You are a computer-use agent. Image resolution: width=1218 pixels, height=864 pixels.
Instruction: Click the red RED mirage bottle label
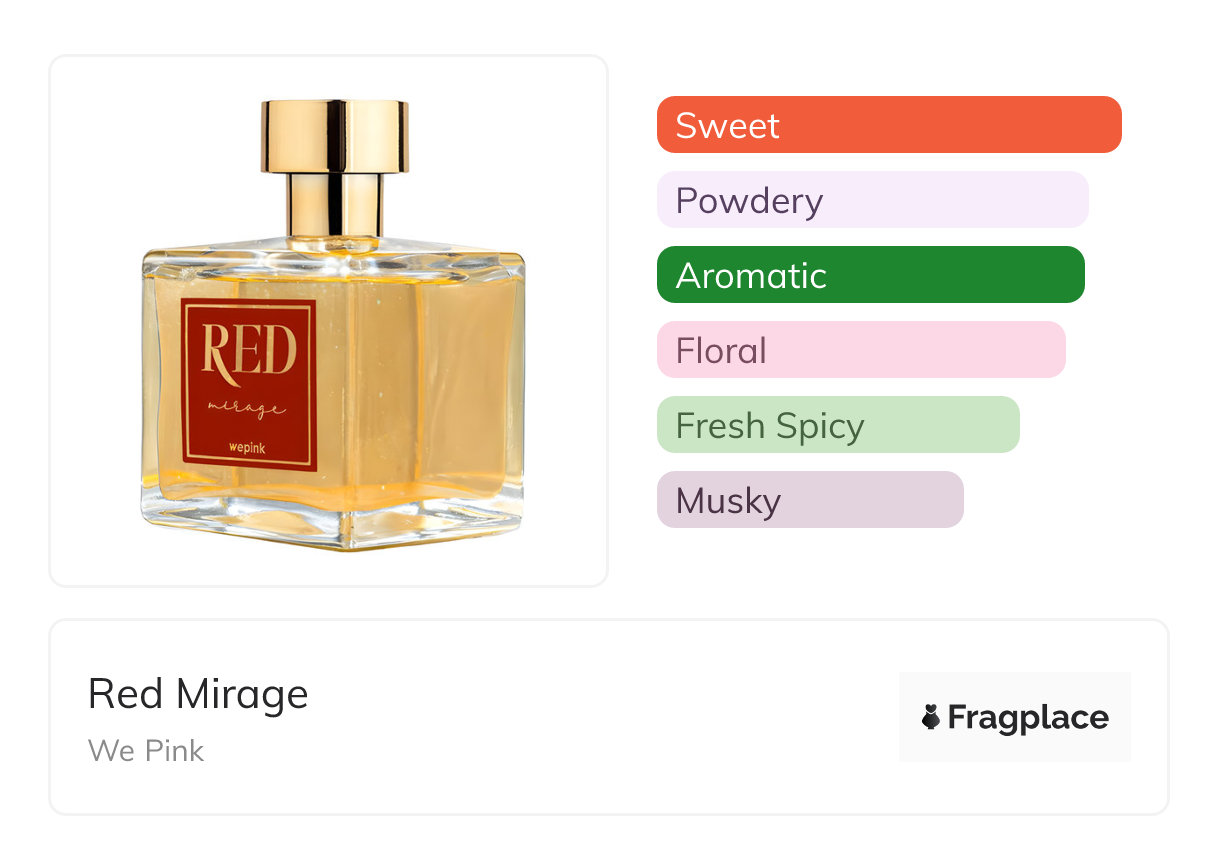[249, 384]
